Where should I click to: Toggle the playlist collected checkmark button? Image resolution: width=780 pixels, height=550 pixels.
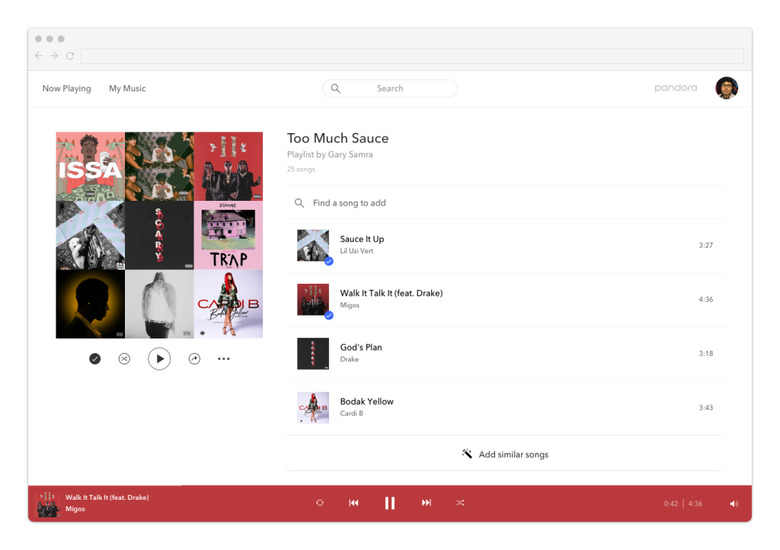click(95, 359)
